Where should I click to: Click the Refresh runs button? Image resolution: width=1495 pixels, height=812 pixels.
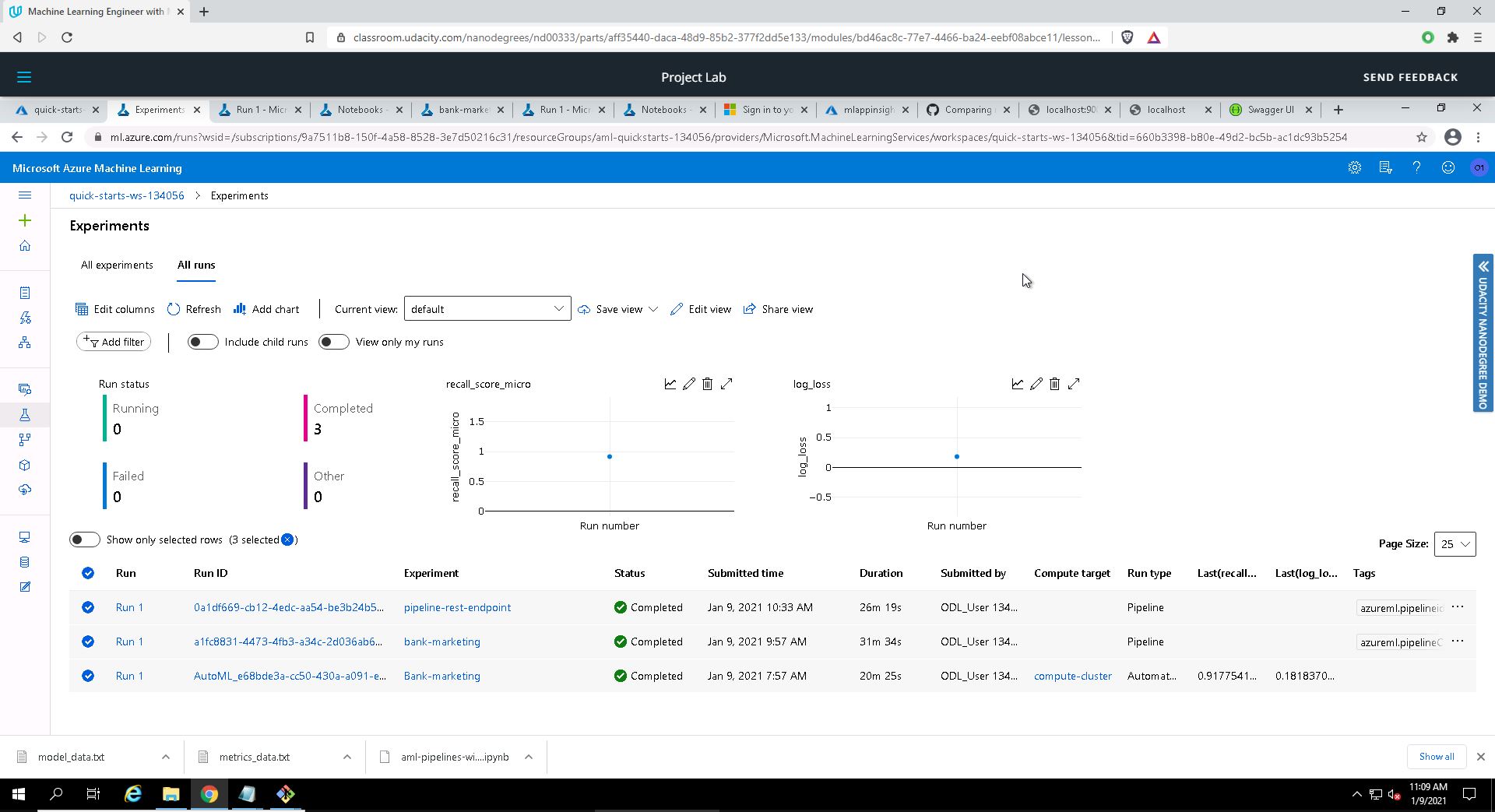coord(195,309)
